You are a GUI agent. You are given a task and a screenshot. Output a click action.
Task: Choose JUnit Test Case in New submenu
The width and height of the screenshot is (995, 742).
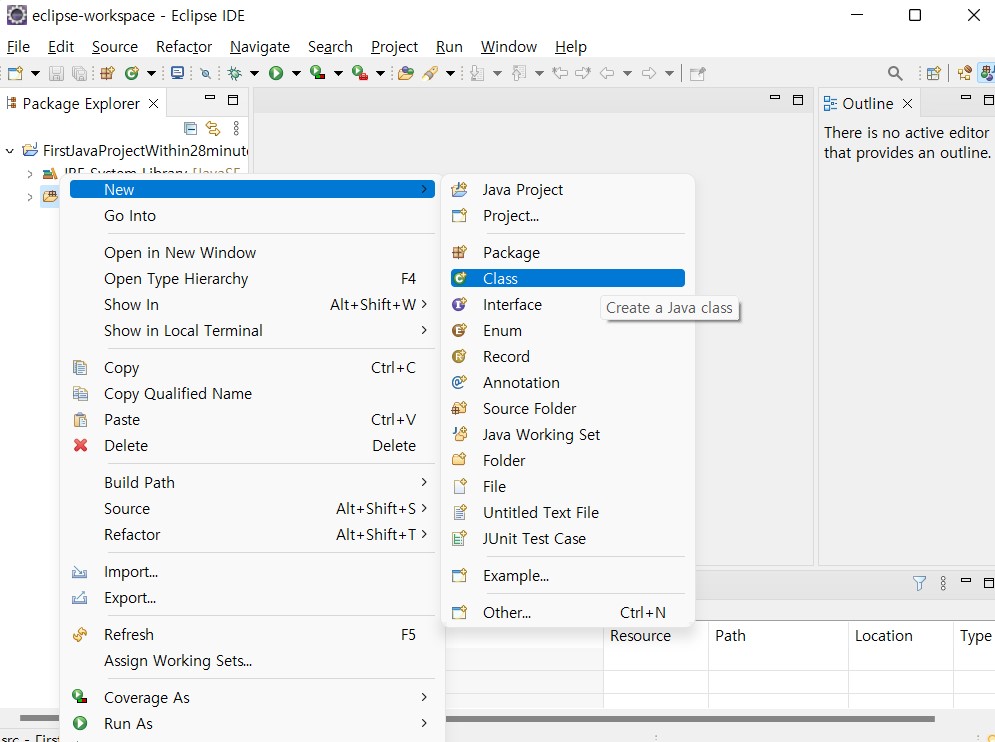568,539
